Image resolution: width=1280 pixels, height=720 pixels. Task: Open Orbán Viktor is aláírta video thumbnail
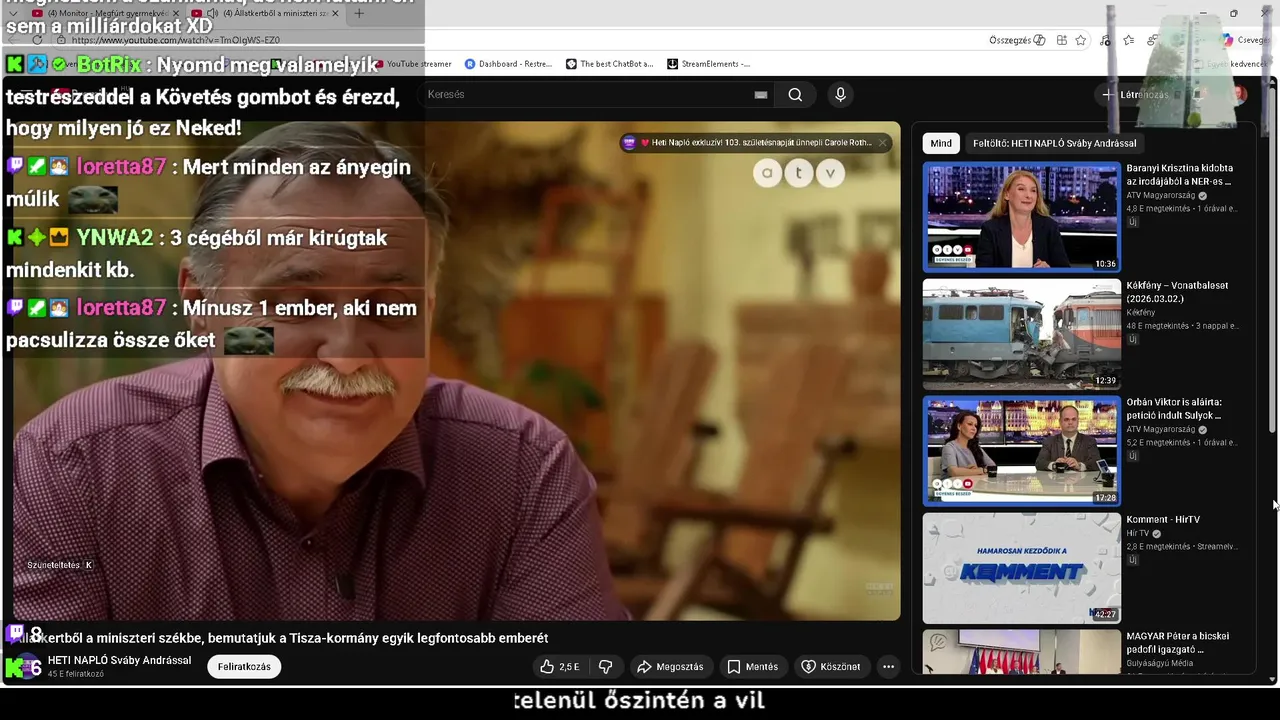coord(1021,451)
